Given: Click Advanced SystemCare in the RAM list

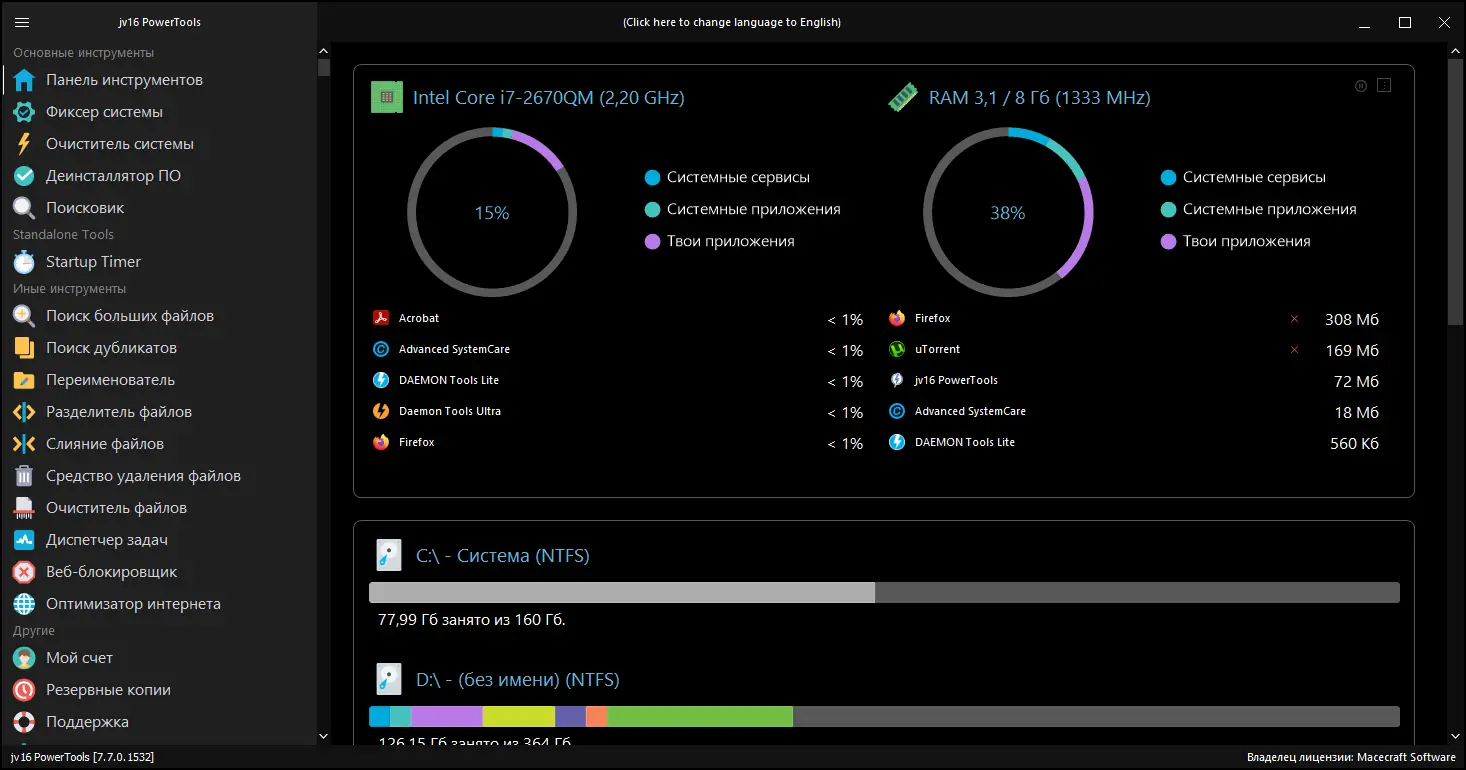Looking at the screenshot, I should coord(970,411).
